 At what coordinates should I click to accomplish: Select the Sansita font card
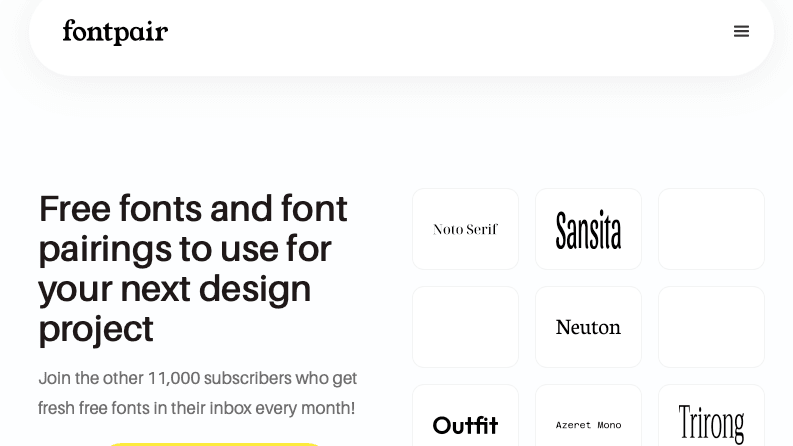(x=588, y=229)
